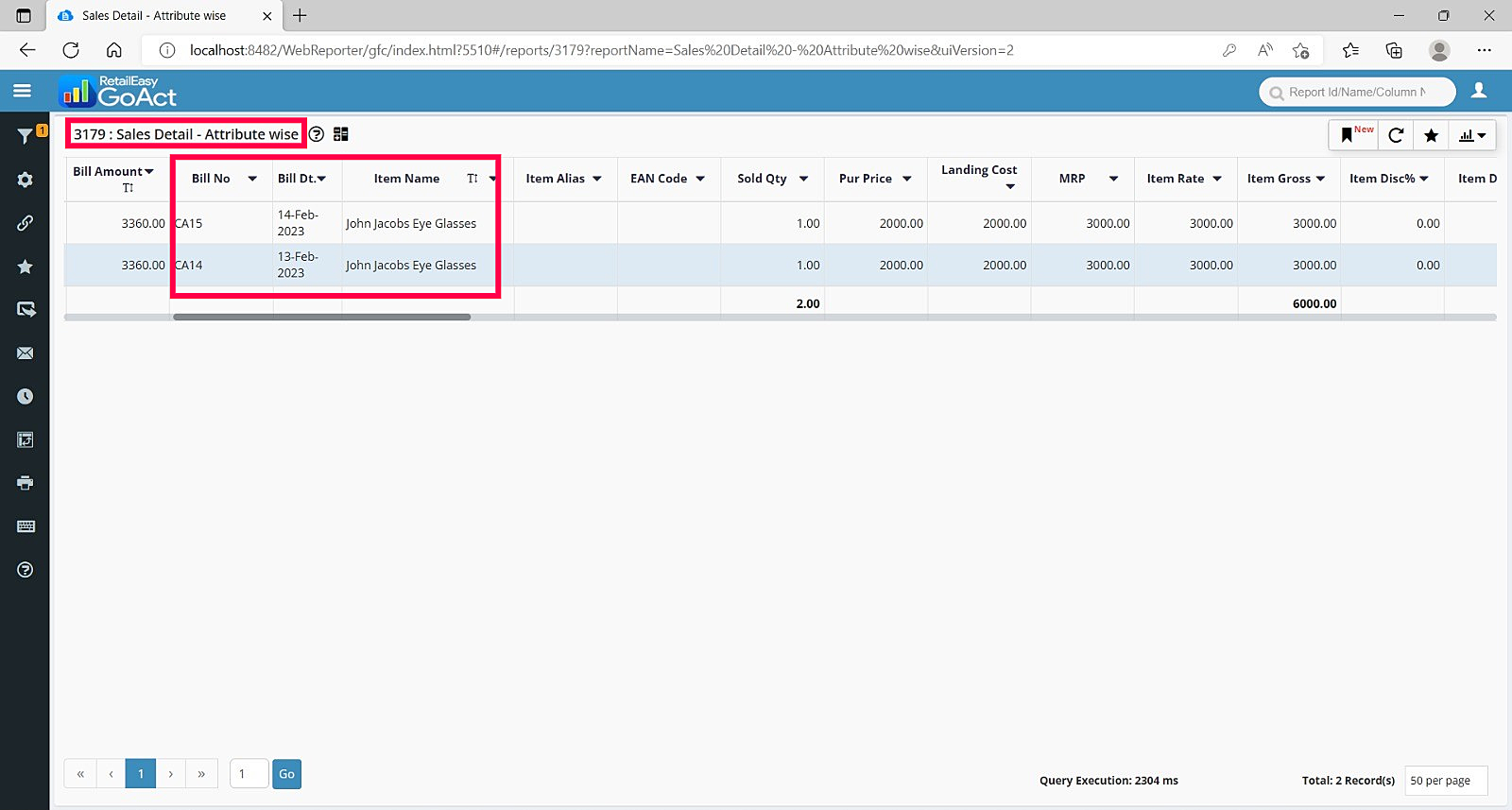The width and height of the screenshot is (1512, 810).
Task: Open Item Rate column dropdown arrow
Action: 1217,179
